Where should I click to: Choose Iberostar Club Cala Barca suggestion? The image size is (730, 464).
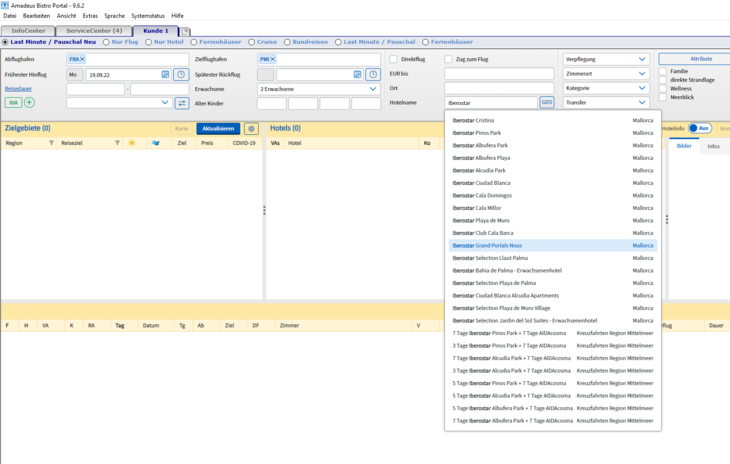point(553,233)
